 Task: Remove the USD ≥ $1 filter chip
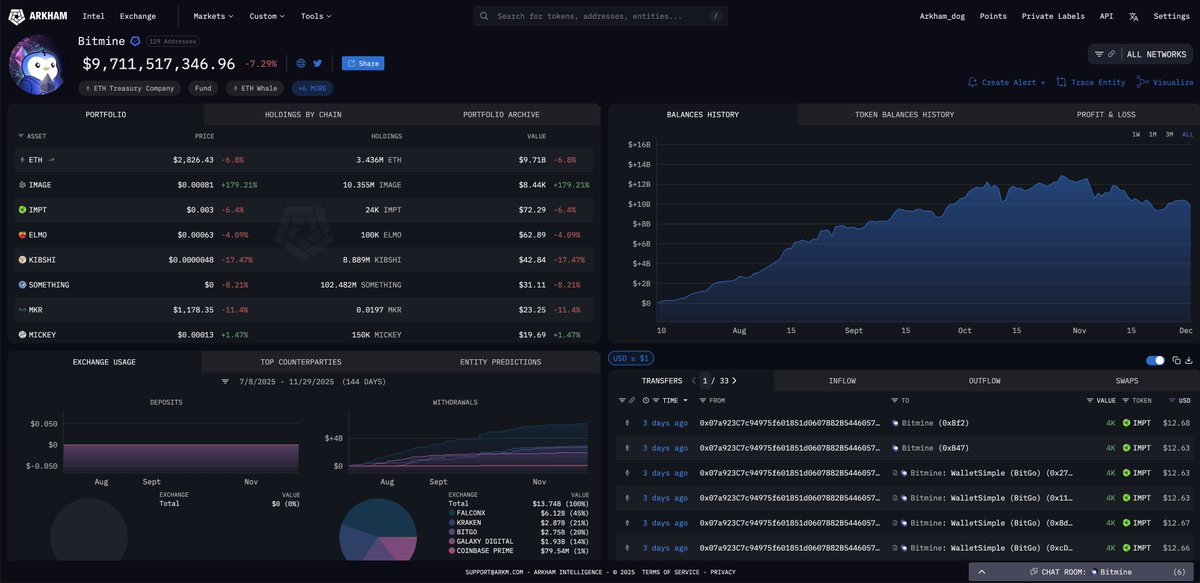pos(631,358)
